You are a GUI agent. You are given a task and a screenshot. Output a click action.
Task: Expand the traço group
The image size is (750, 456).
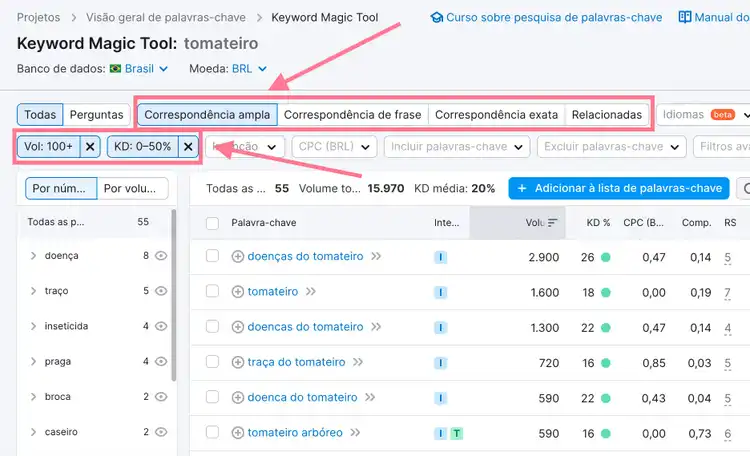tap(33, 291)
